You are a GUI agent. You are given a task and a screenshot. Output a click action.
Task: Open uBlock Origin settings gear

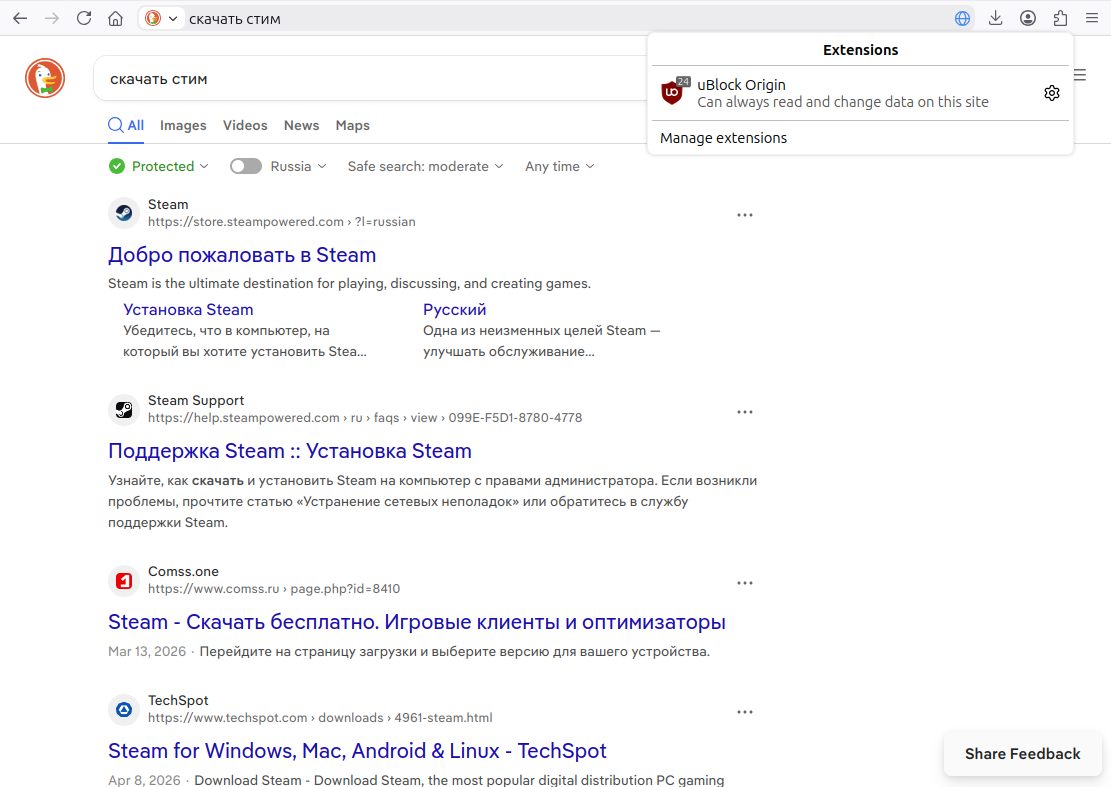point(1052,93)
